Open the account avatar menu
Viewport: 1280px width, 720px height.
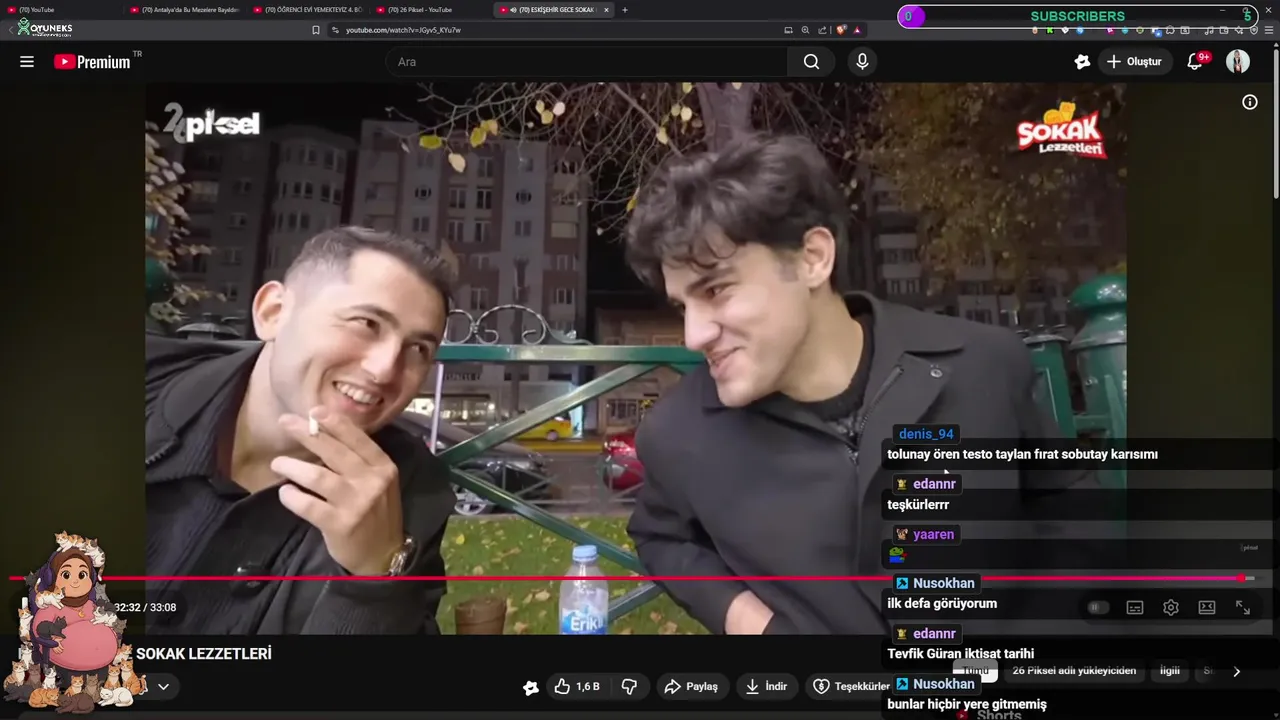1238,62
